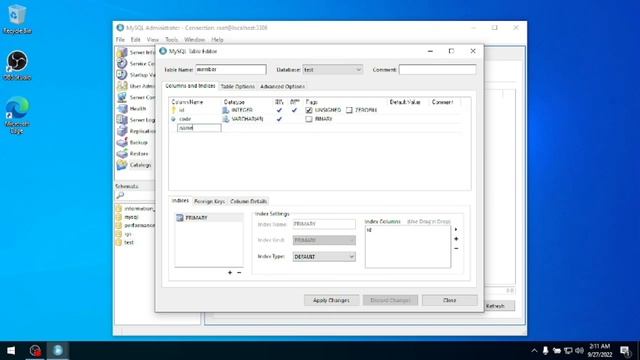Screen dimensions: 640x360
Task: Open Tools menu in MySQL Administrator
Action: pyautogui.click(x=171, y=40)
